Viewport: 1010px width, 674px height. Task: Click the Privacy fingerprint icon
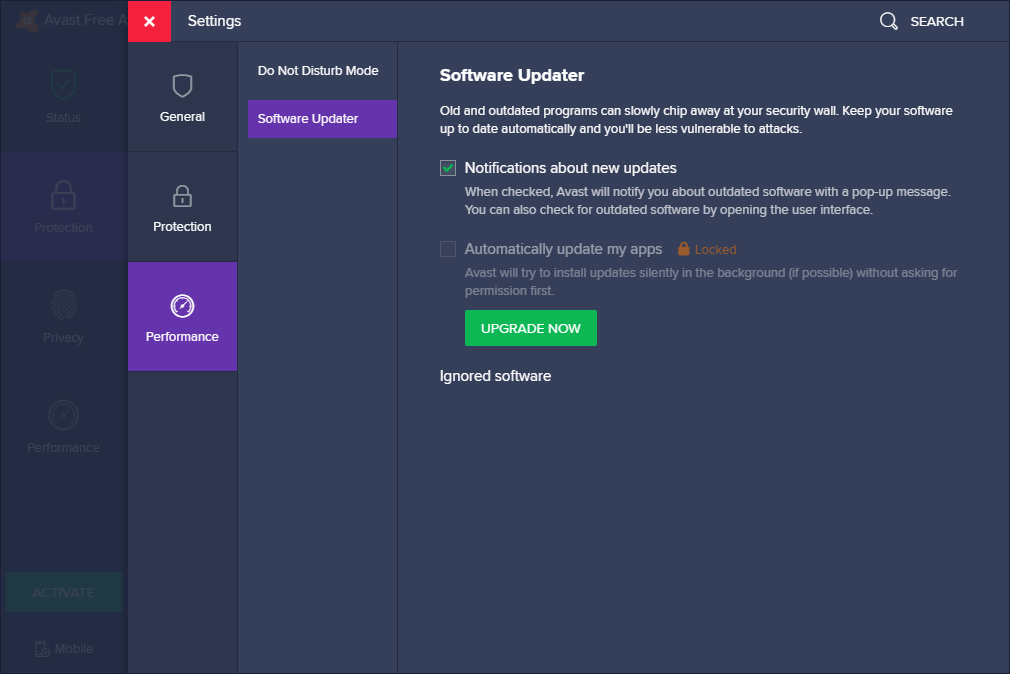point(63,304)
